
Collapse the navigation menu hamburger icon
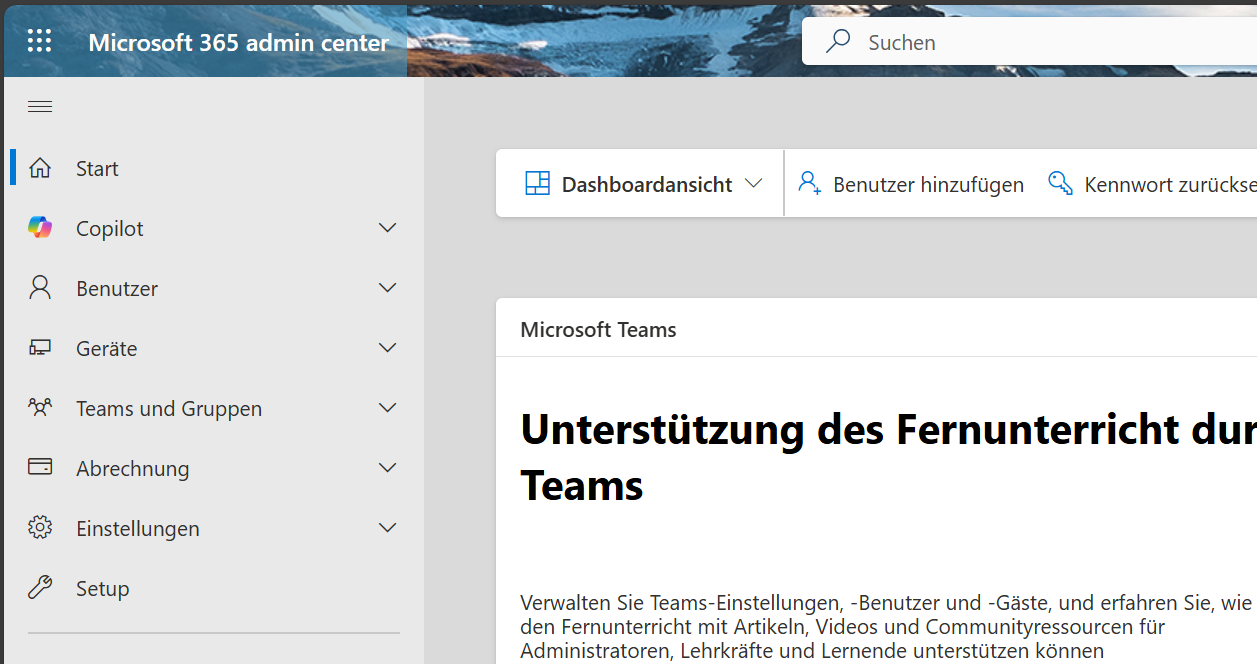(40, 107)
